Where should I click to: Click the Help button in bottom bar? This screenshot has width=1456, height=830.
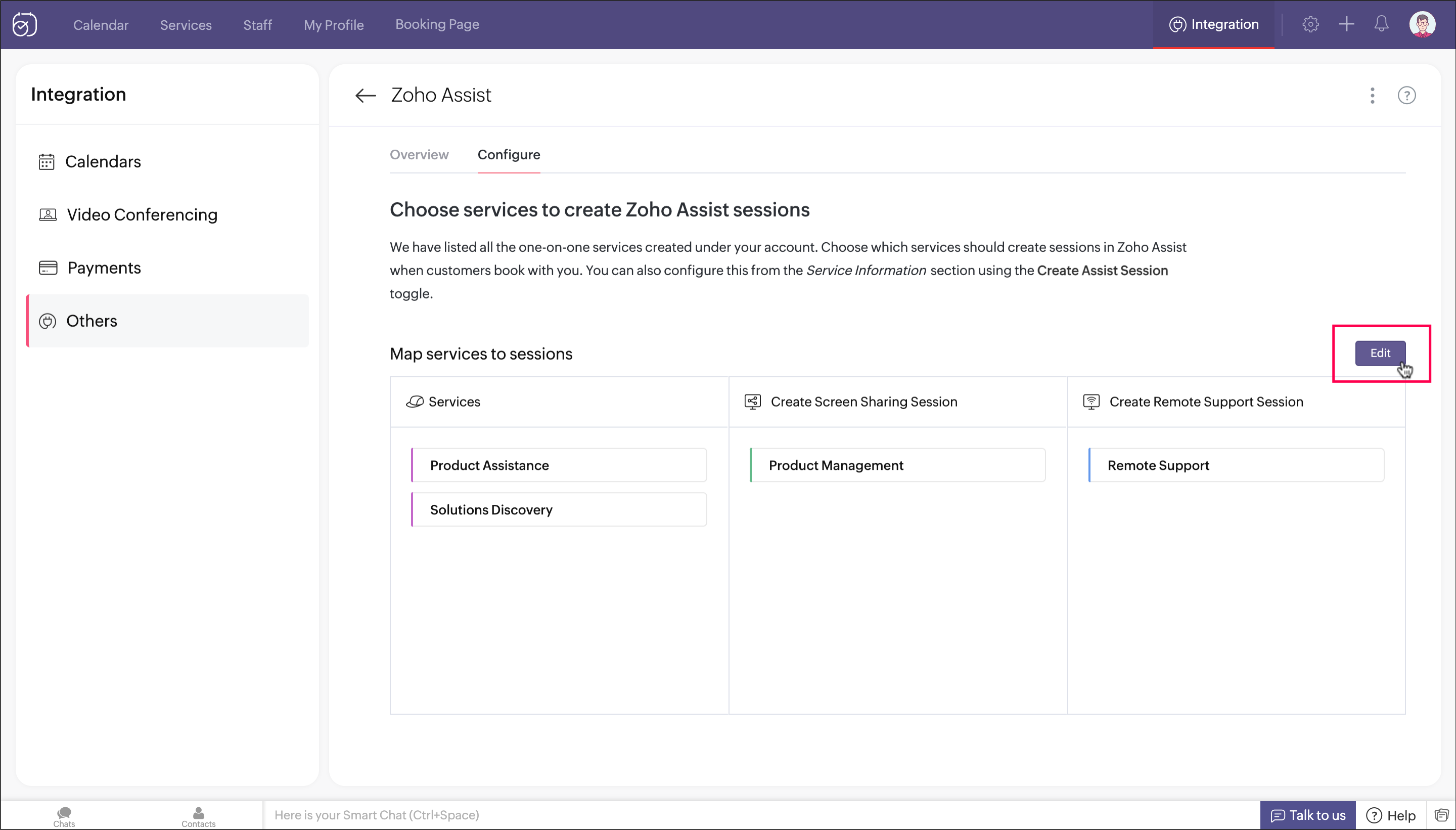[1390, 815]
